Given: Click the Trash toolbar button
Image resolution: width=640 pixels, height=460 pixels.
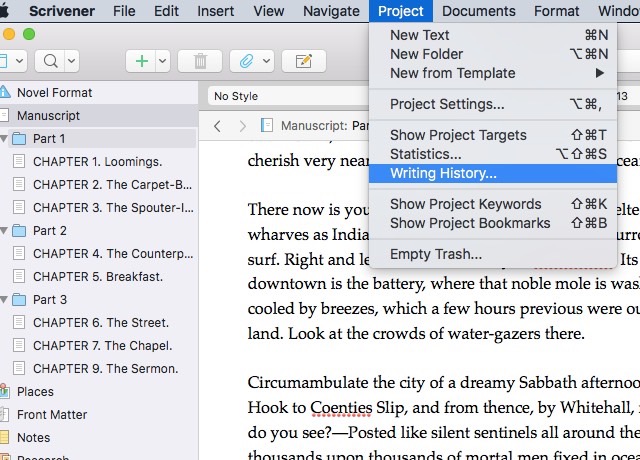Looking at the screenshot, I should pyautogui.click(x=200, y=61).
